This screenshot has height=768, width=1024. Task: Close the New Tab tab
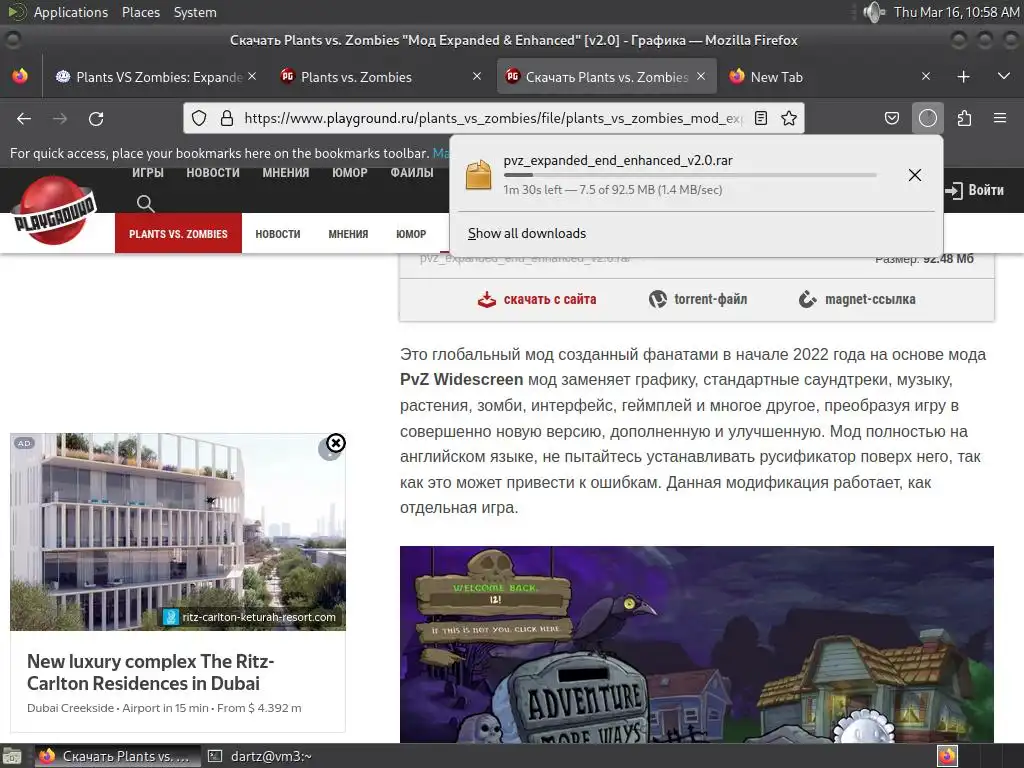coord(925,76)
